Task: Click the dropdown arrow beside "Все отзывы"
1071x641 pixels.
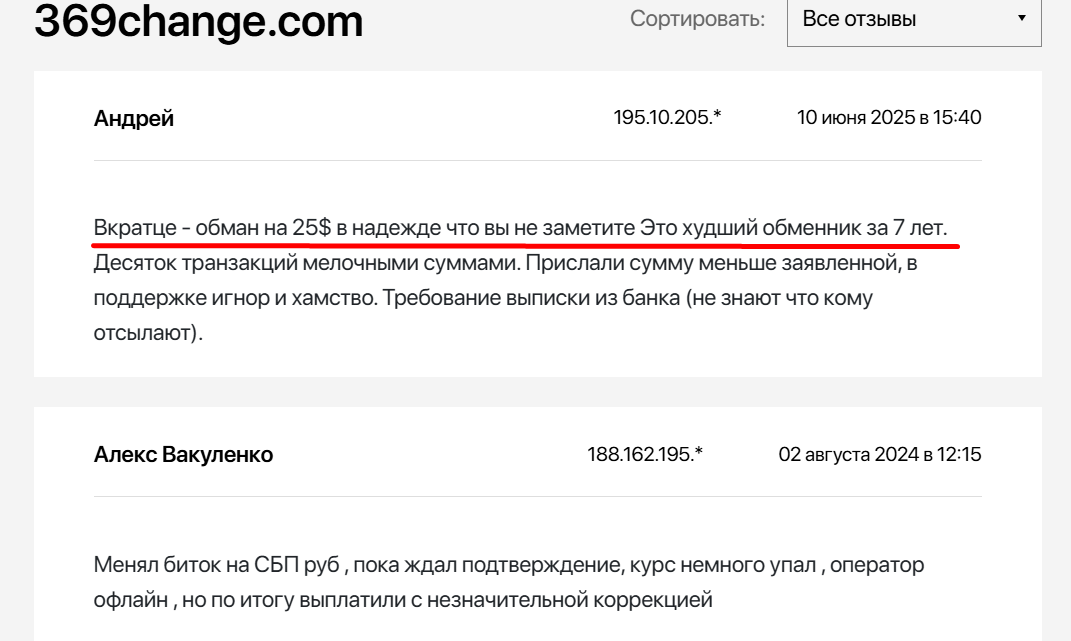Action: click(1021, 19)
